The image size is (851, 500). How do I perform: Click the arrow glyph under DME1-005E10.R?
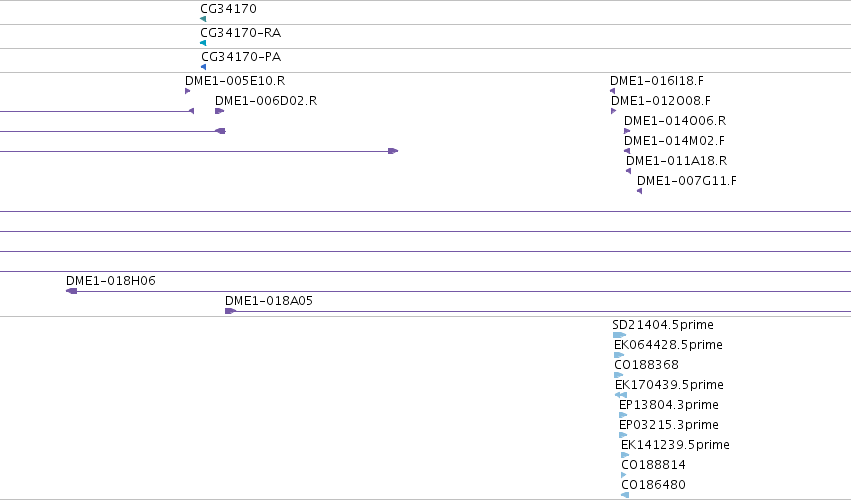coord(188,91)
